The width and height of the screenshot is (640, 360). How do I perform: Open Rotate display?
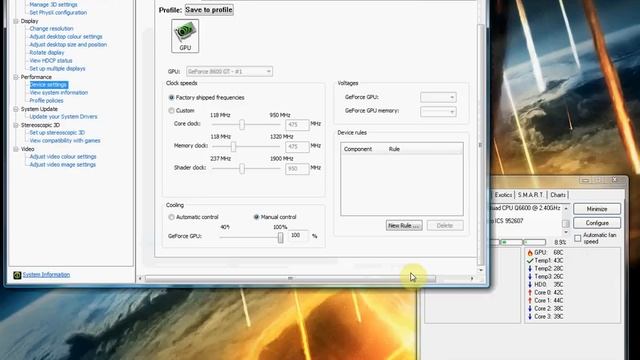click(x=47, y=53)
